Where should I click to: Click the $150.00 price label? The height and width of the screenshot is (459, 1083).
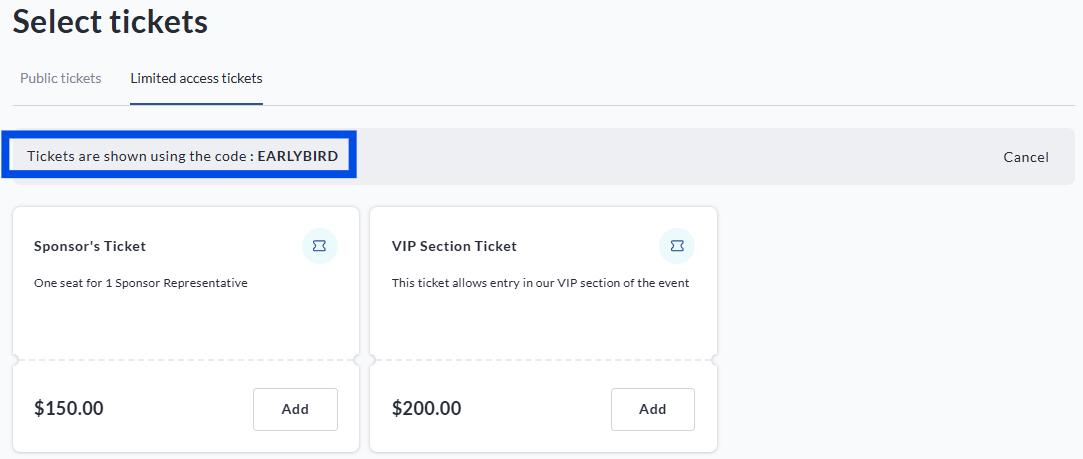point(69,408)
